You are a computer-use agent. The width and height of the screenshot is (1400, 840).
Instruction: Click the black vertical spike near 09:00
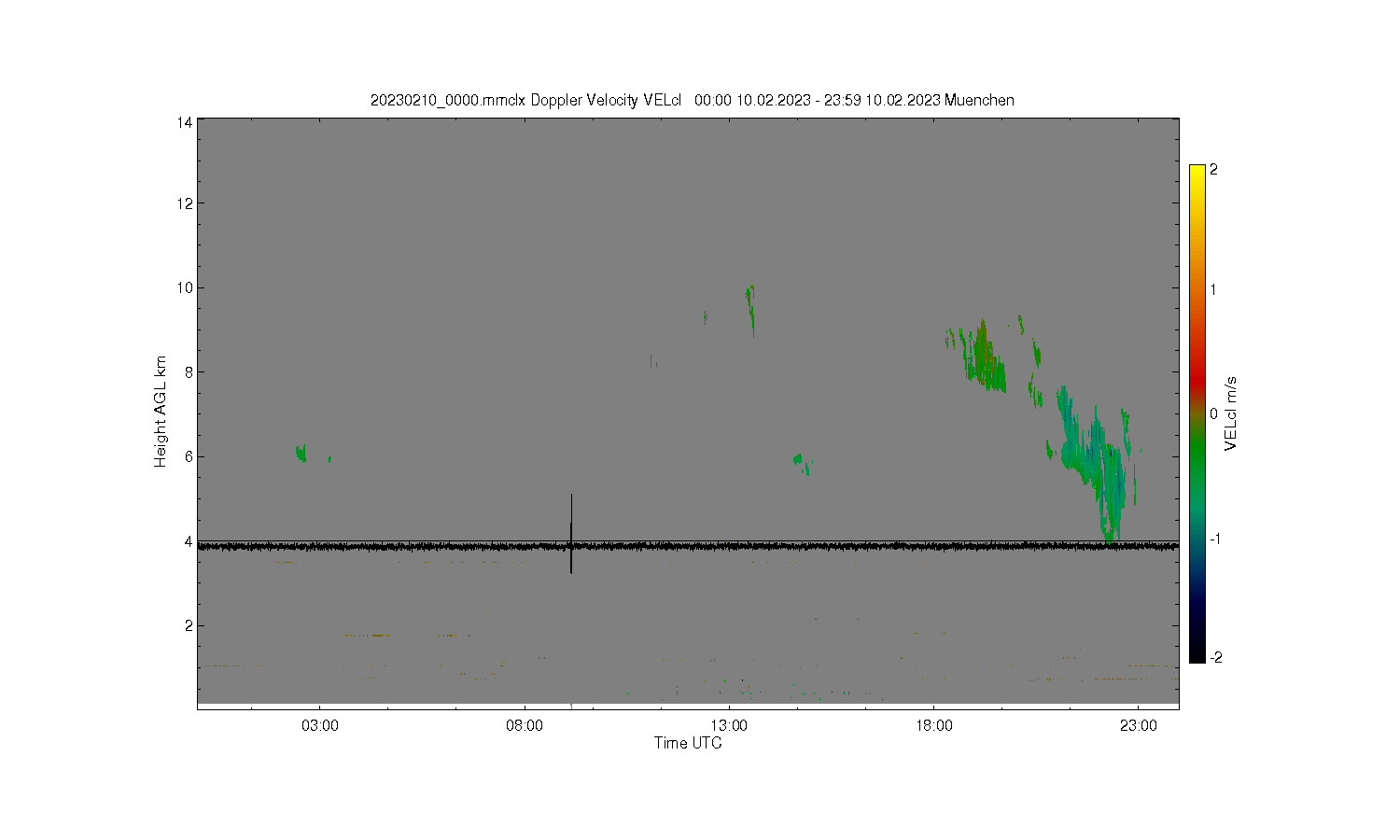571,534
